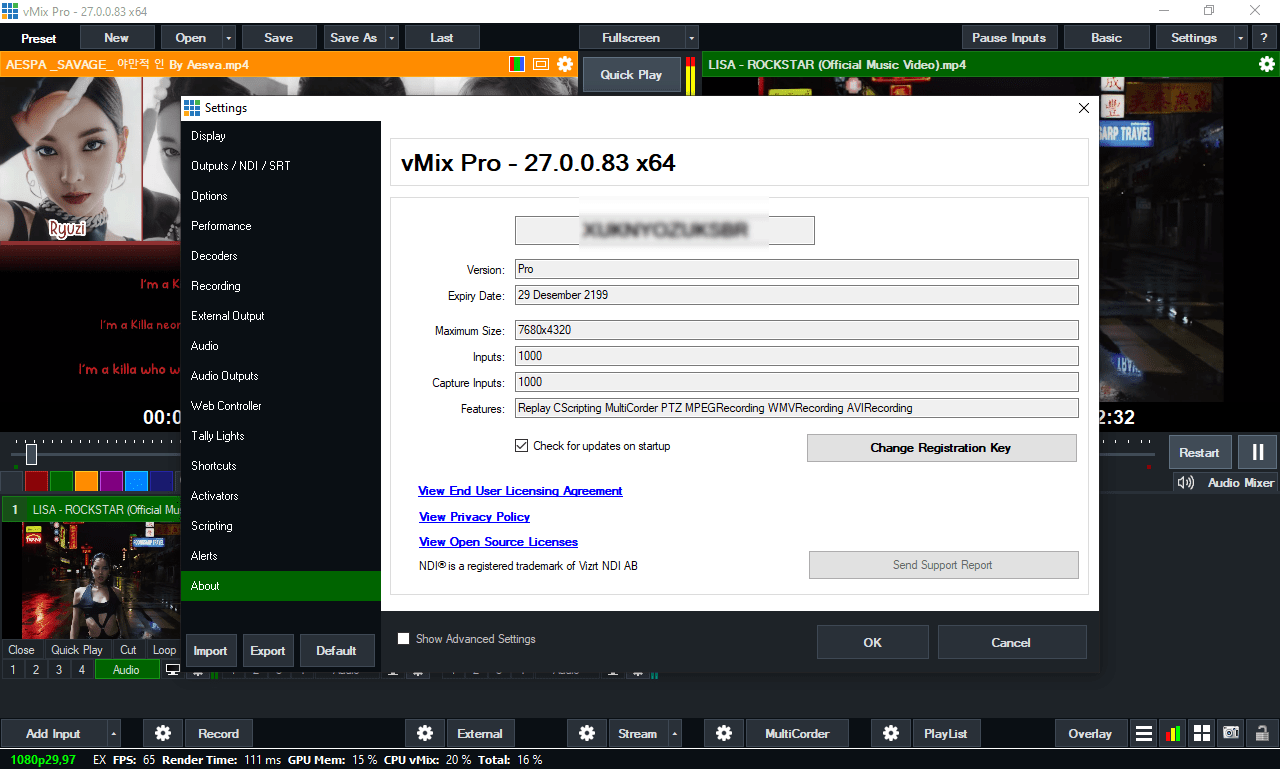Open help with the question mark button

tap(1264, 38)
